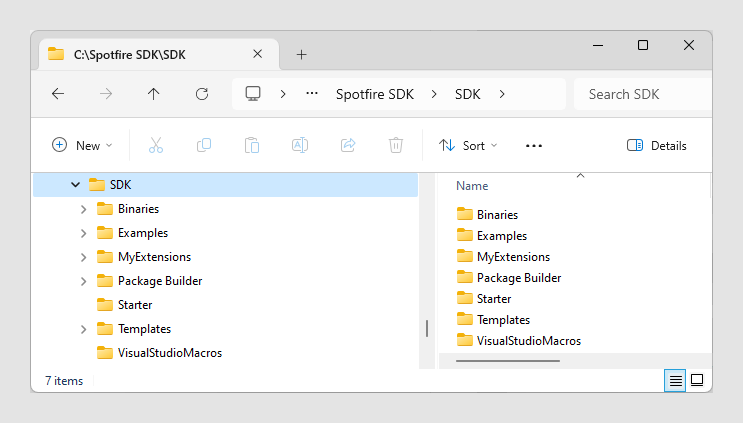Viewport: 743px width, 423px height.
Task: Select the MyExtensions folder in file list
Action: pos(503,257)
